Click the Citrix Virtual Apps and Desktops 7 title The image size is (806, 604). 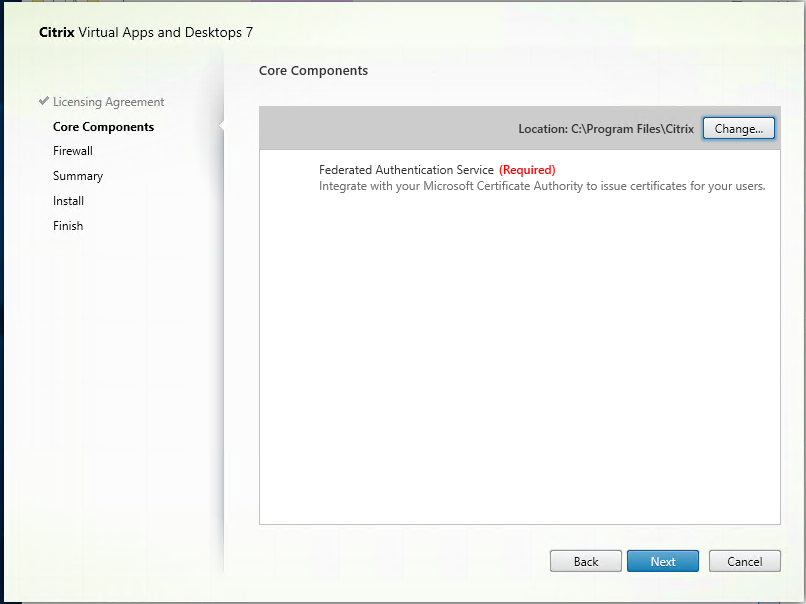[146, 32]
